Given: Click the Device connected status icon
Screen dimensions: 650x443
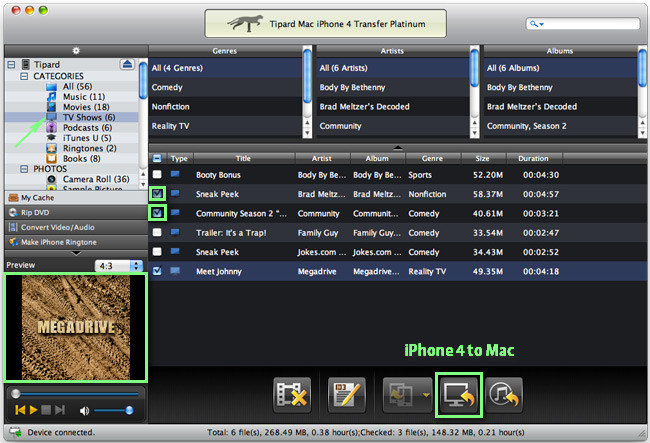Looking at the screenshot, I should pyautogui.click(x=16, y=432).
